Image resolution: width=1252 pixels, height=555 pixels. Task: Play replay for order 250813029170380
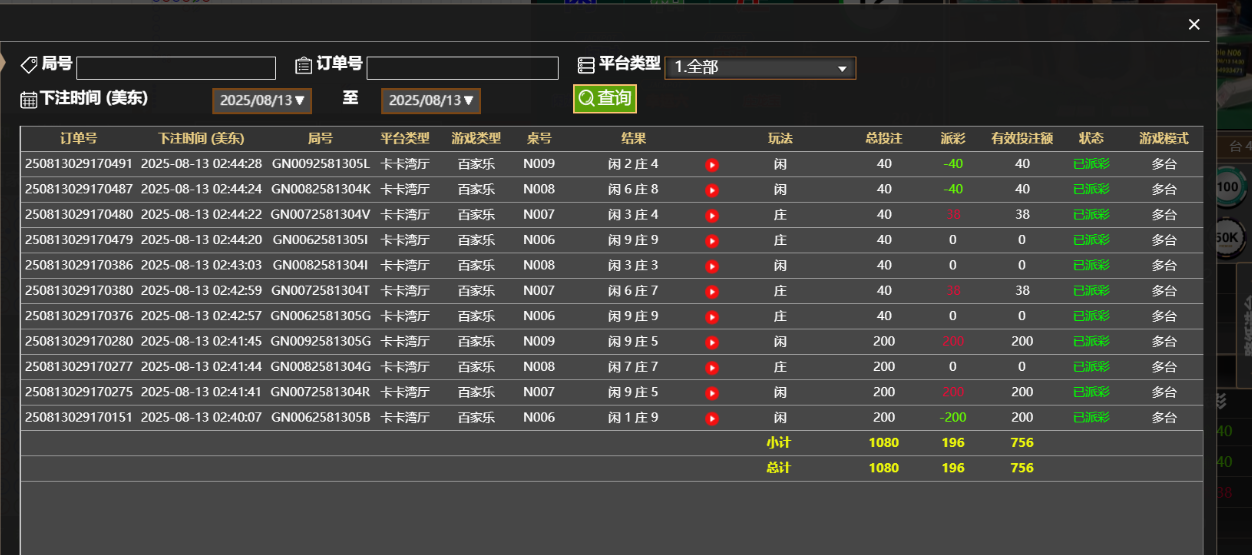[x=712, y=292]
